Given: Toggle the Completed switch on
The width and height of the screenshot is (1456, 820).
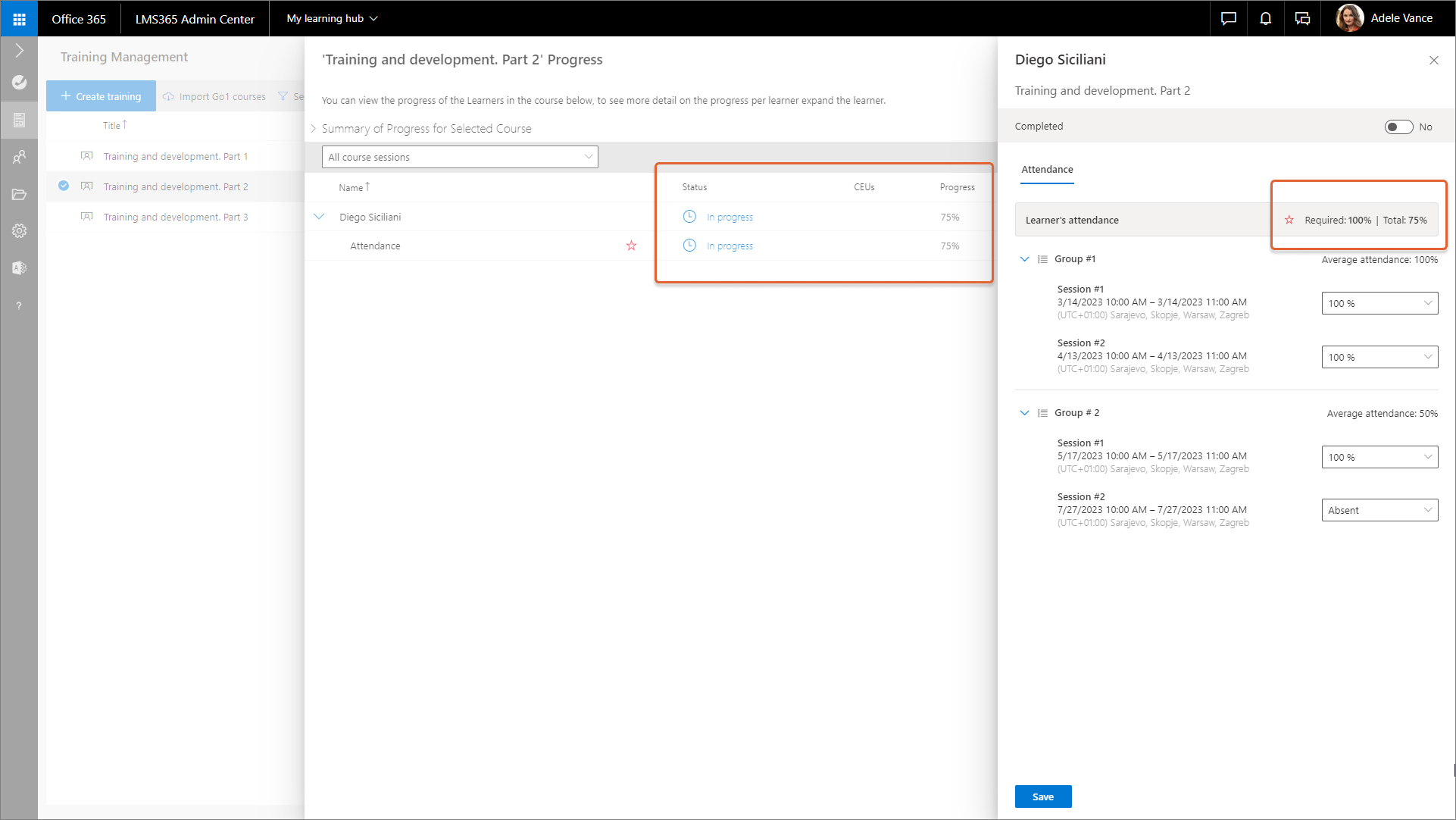Looking at the screenshot, I should [x=1398, y=127].
